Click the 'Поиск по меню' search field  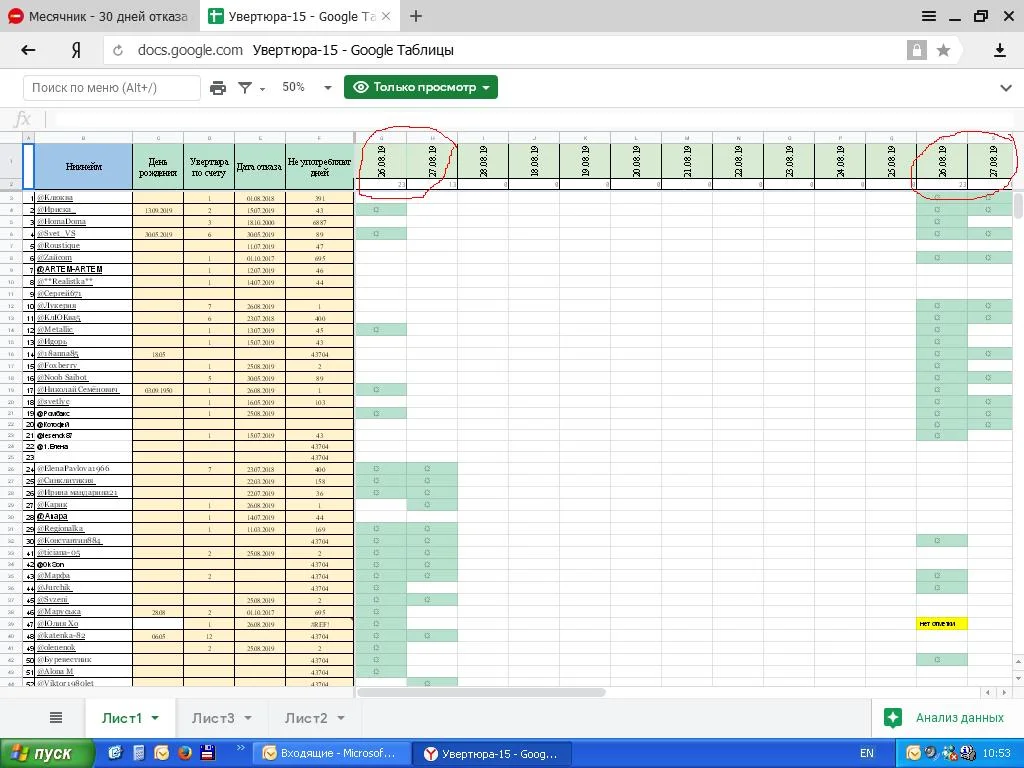coord(111,88)
